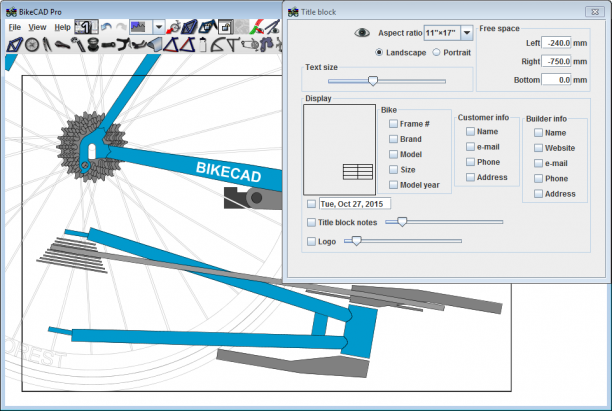This screenshot has width=612, height=411.
Task: Enable the Size checkbox
Action: (x=393, y=169)
